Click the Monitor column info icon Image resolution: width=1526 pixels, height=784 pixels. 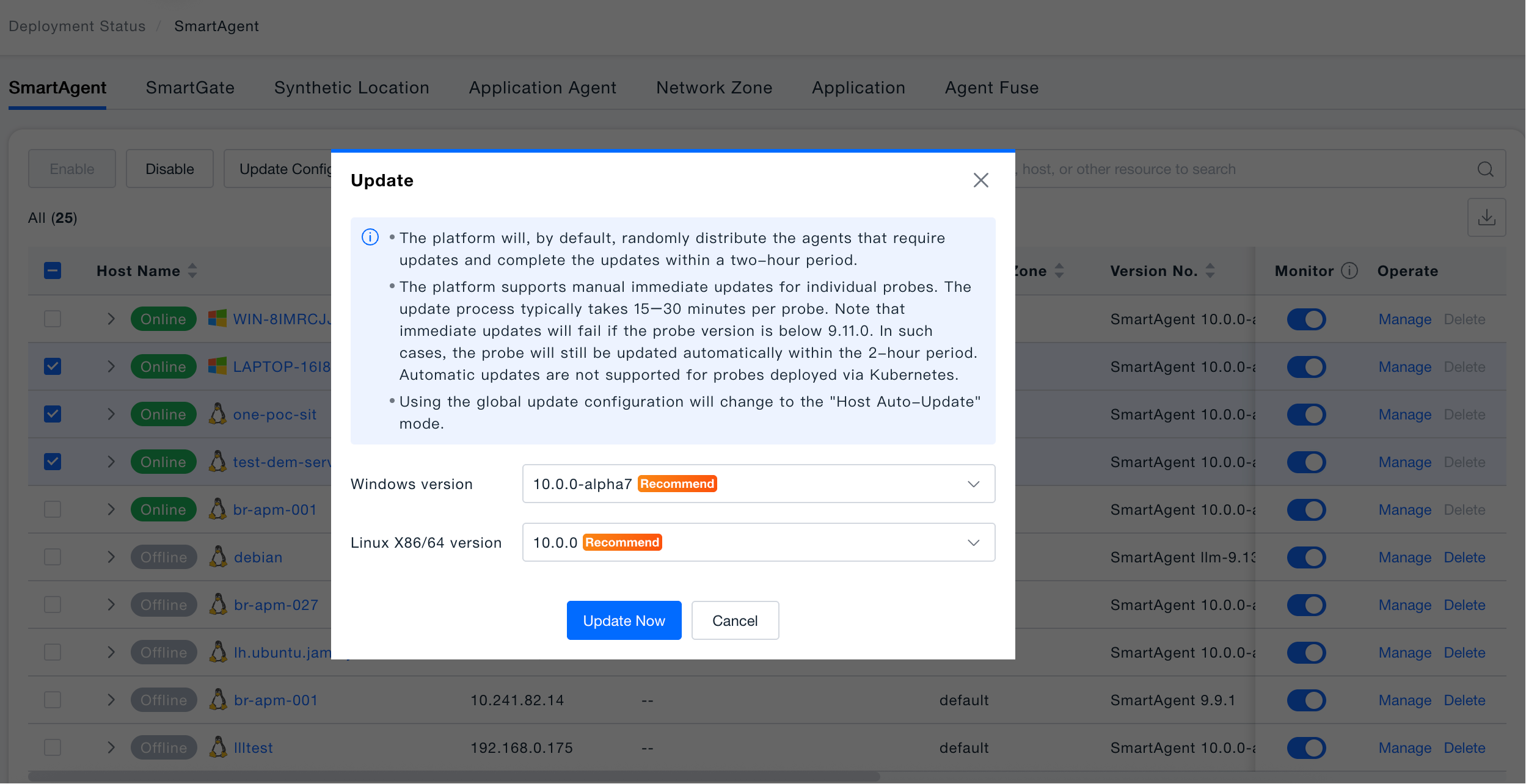pyautogui.click(x=1349, y=270)
